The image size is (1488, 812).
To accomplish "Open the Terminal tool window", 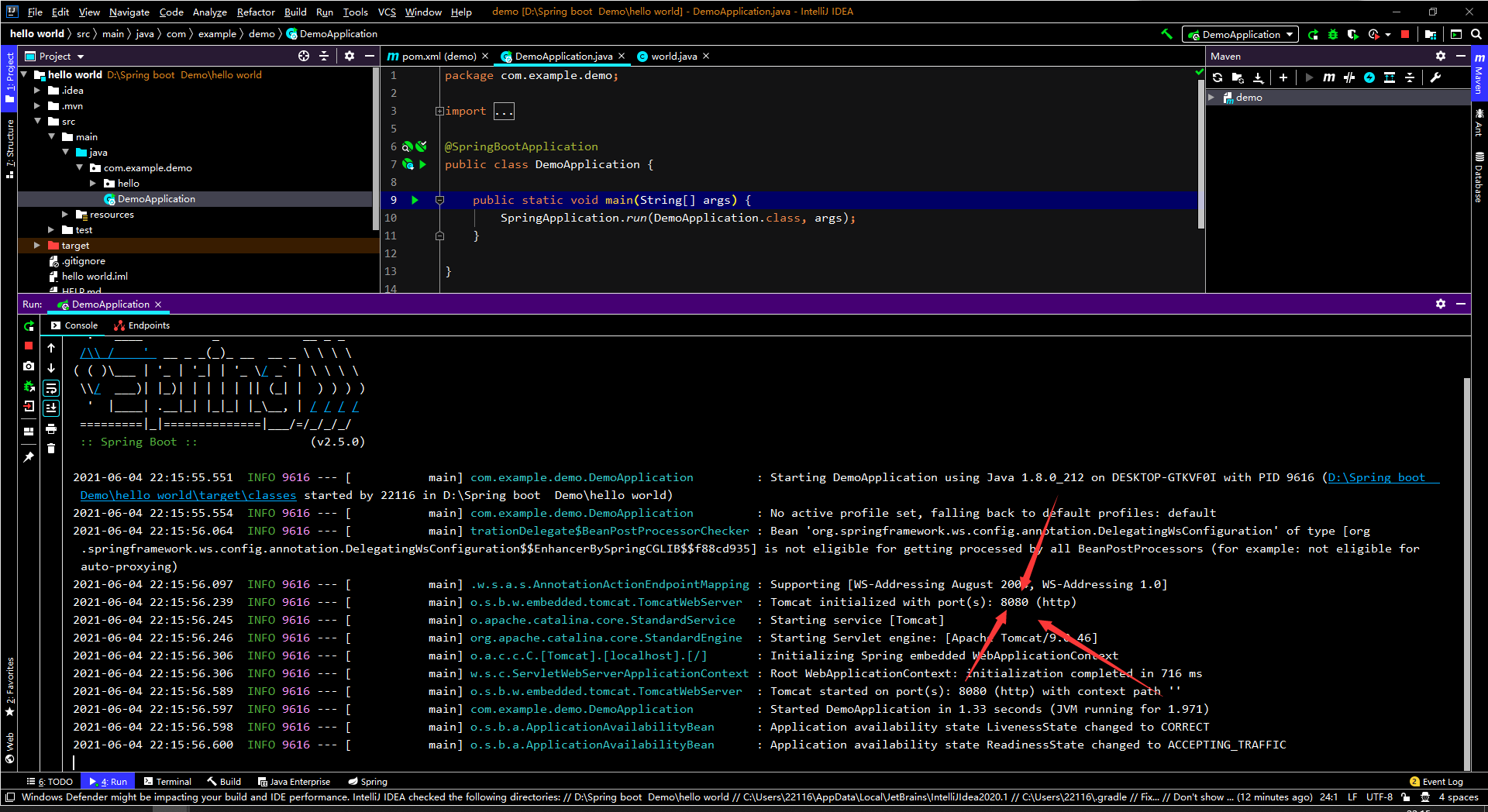I will 167,782.
